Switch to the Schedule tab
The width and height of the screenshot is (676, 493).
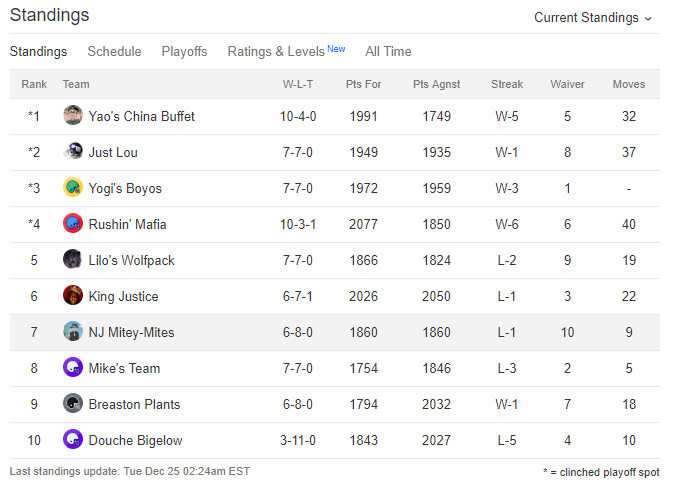[x=114, y=51]
